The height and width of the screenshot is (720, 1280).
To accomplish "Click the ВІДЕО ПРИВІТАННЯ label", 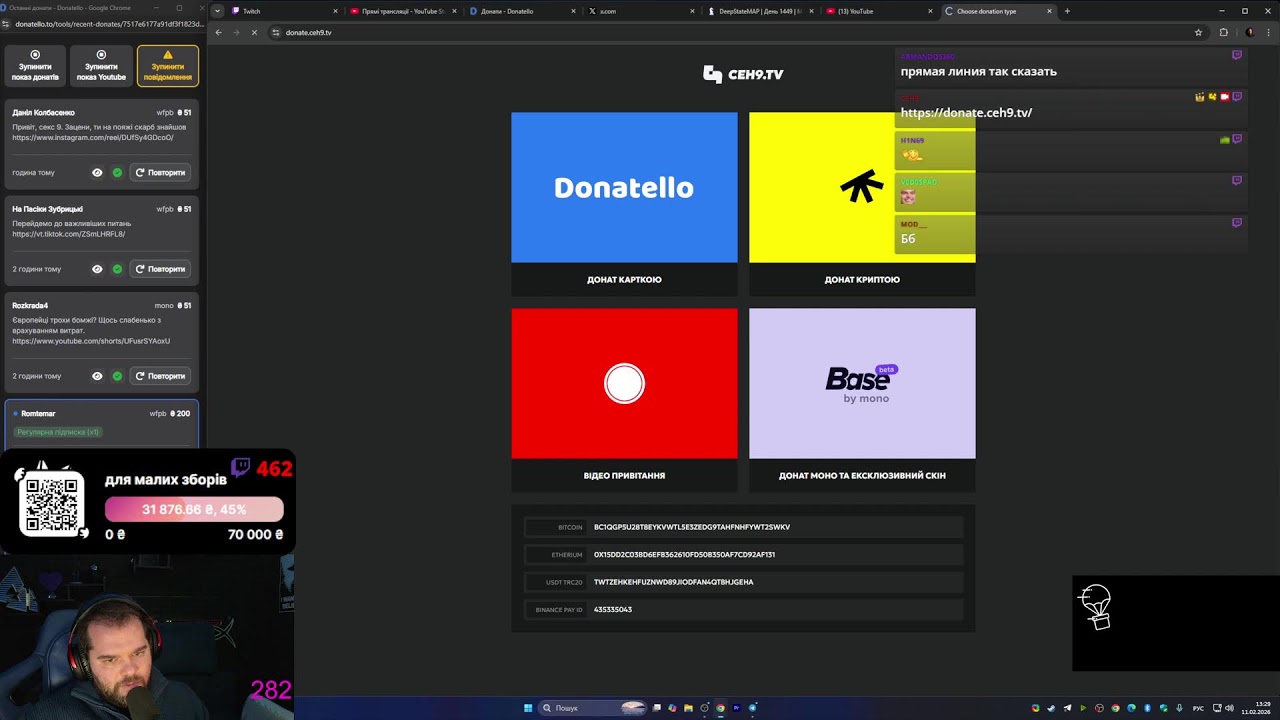I will pos(624,476).
